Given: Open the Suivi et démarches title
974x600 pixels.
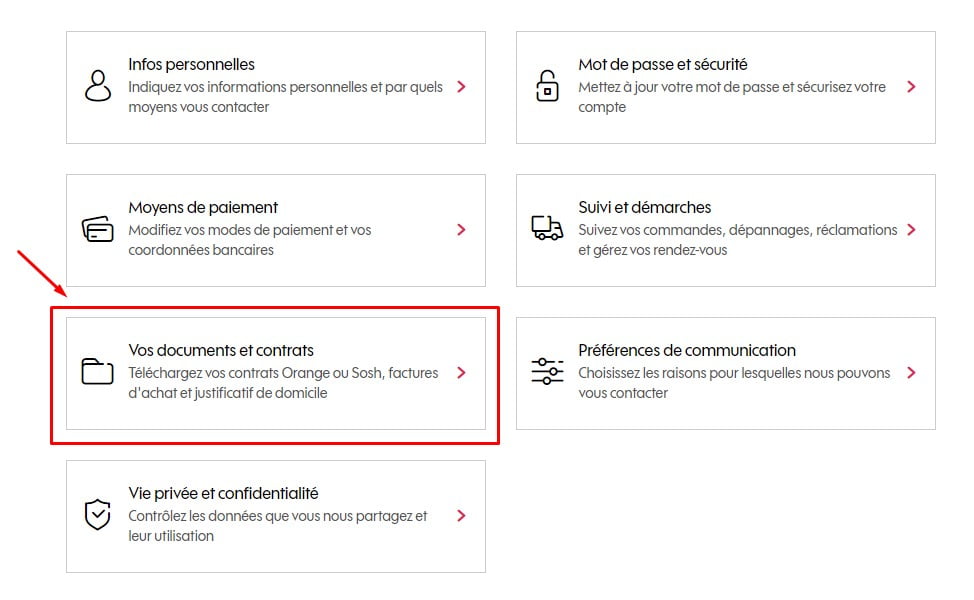Looking at the screenshot, I should pos(644,208).
